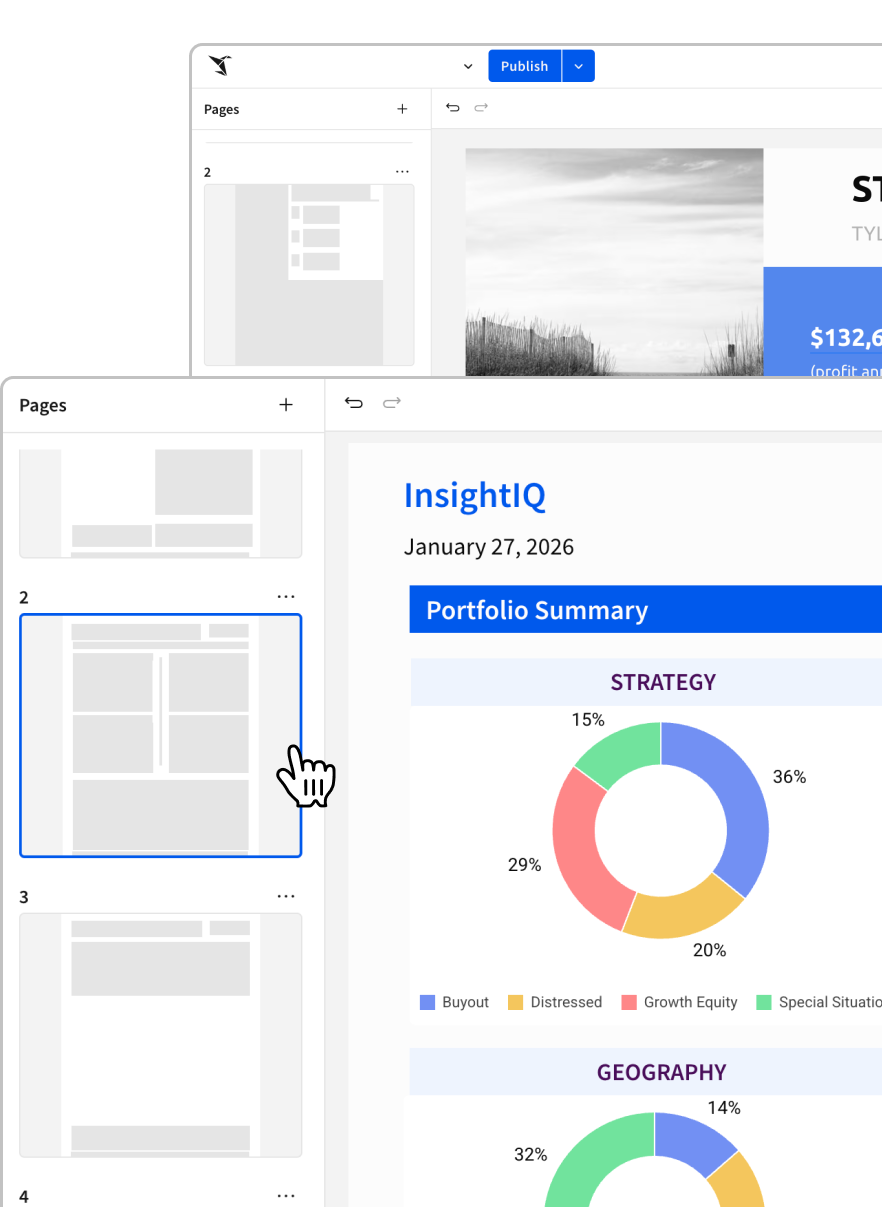The height and width of the screenshot is (1207, 882).
Task: Open the Publish options dropdown arrow
Action: pyautogui.click(x=579, y=66)
